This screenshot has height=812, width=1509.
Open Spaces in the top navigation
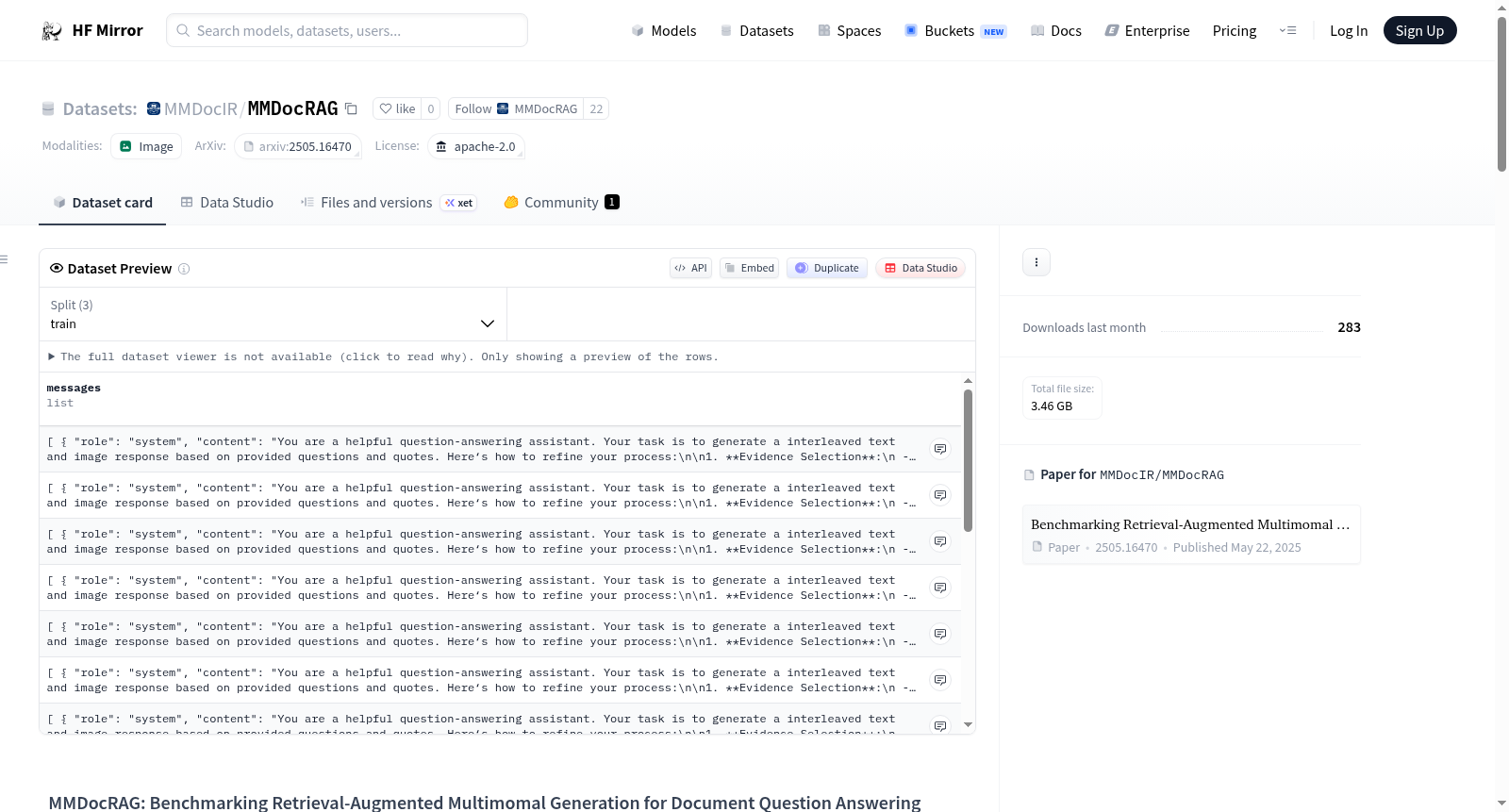click(850, 31)
